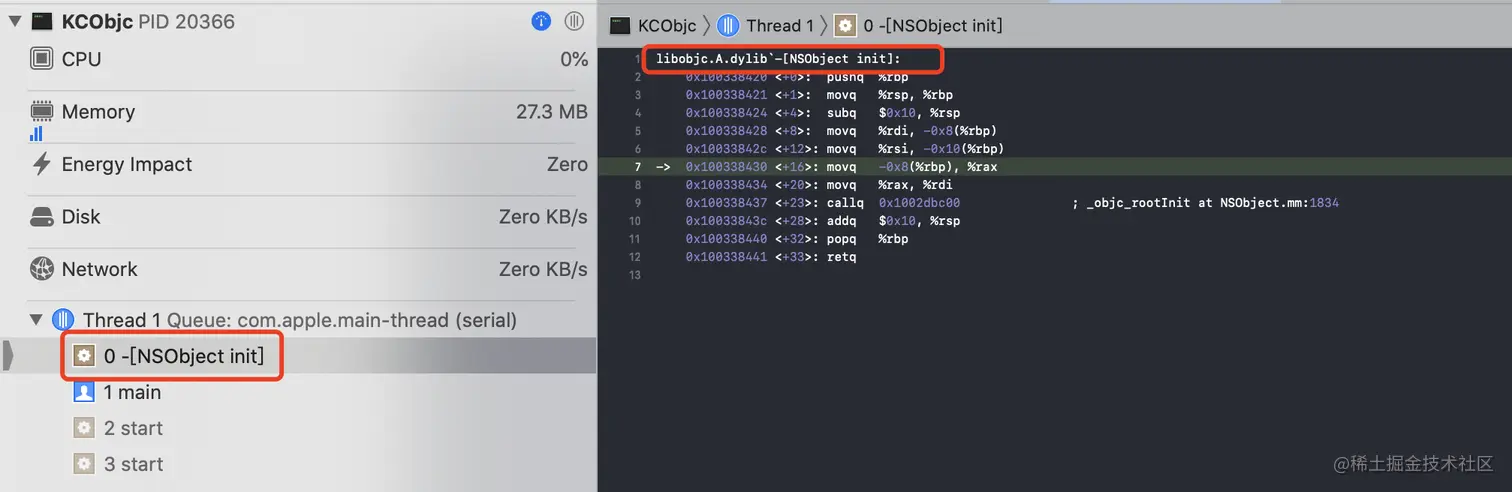Select Thread 1 com.apple.main-thread queue row label

(299, 320)
